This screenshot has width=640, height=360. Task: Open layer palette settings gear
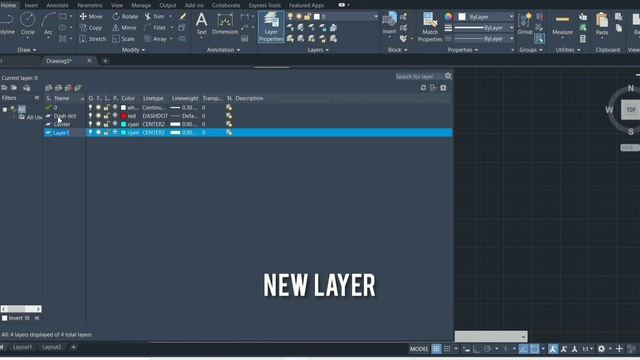click(x=443, y=88)
